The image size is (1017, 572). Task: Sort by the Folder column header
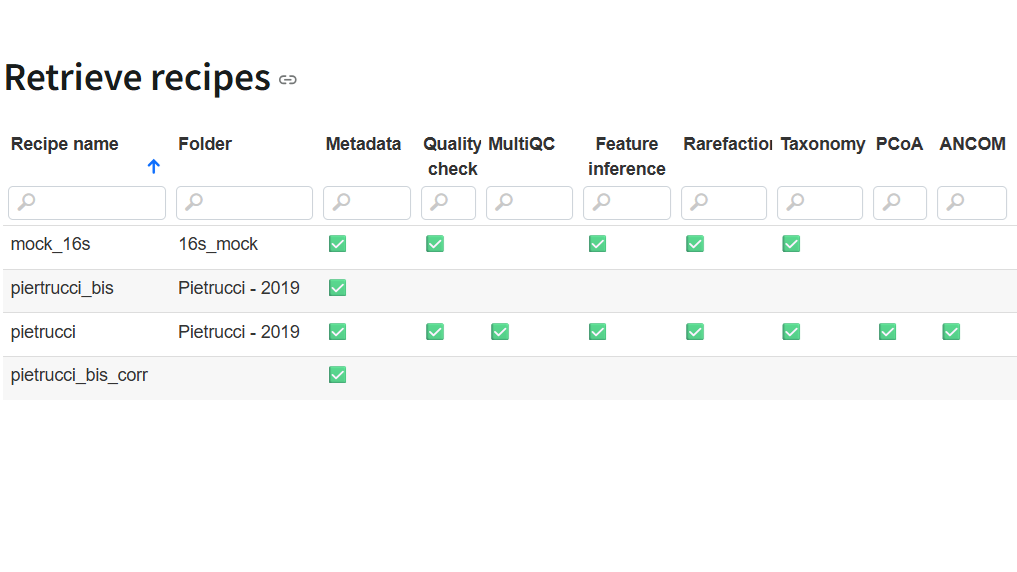pos(205,144)
